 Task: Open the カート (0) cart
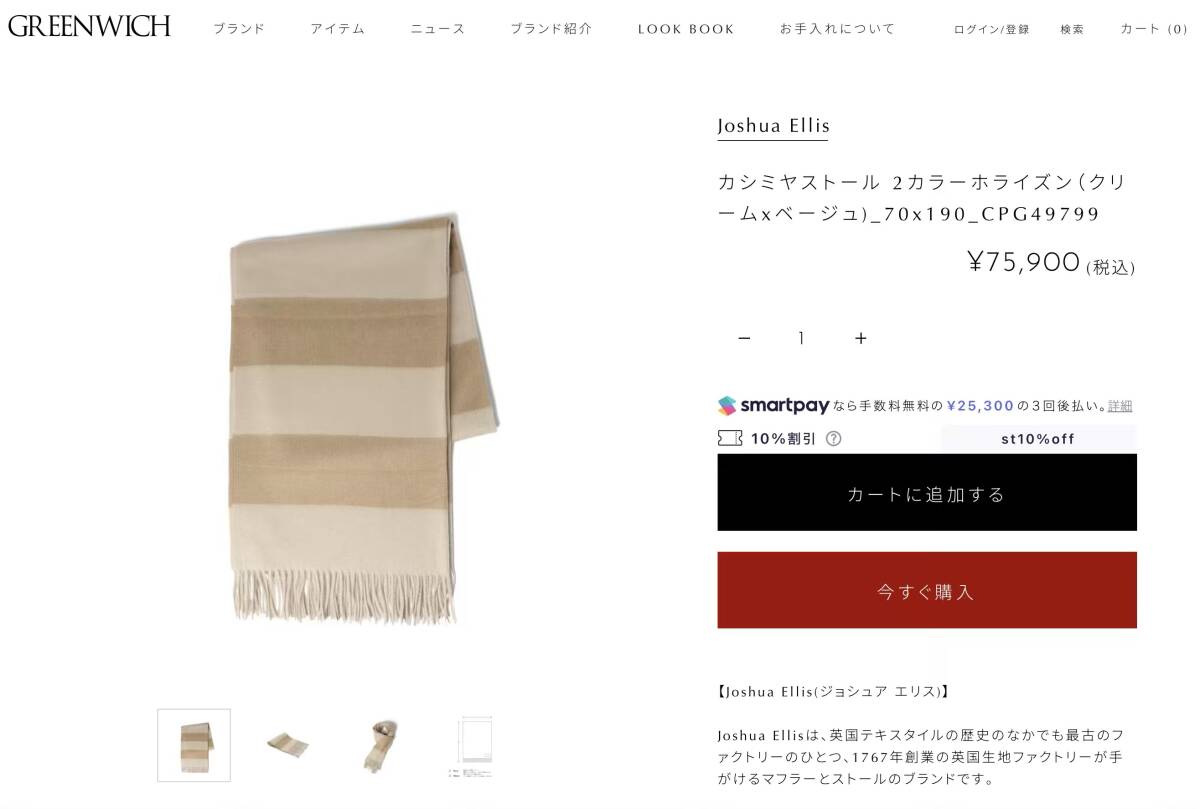tap(1154, 29)
